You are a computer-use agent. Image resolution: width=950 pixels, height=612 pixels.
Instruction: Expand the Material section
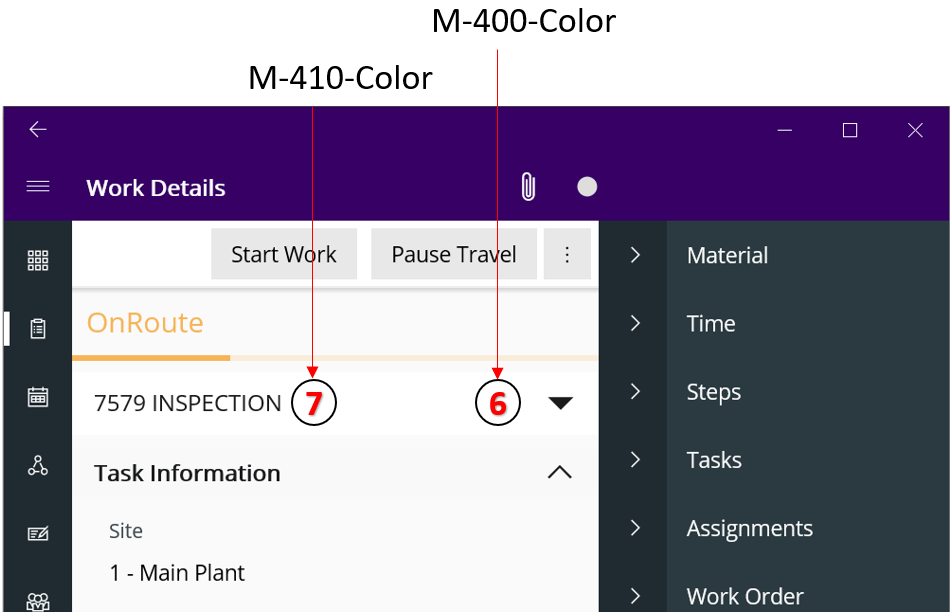tap(727, 255)
